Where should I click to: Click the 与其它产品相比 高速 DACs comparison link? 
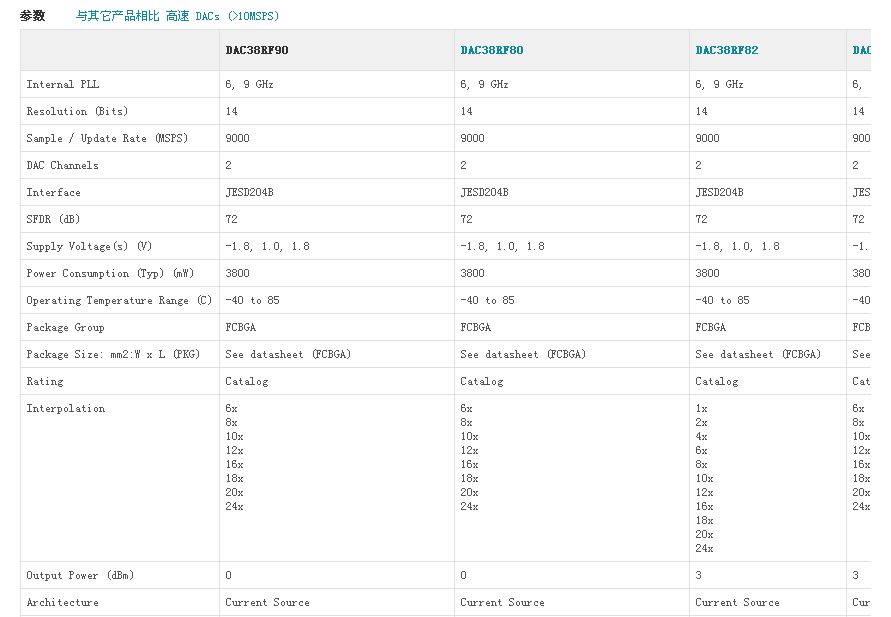pyautogui.click(x=178, y=16)
